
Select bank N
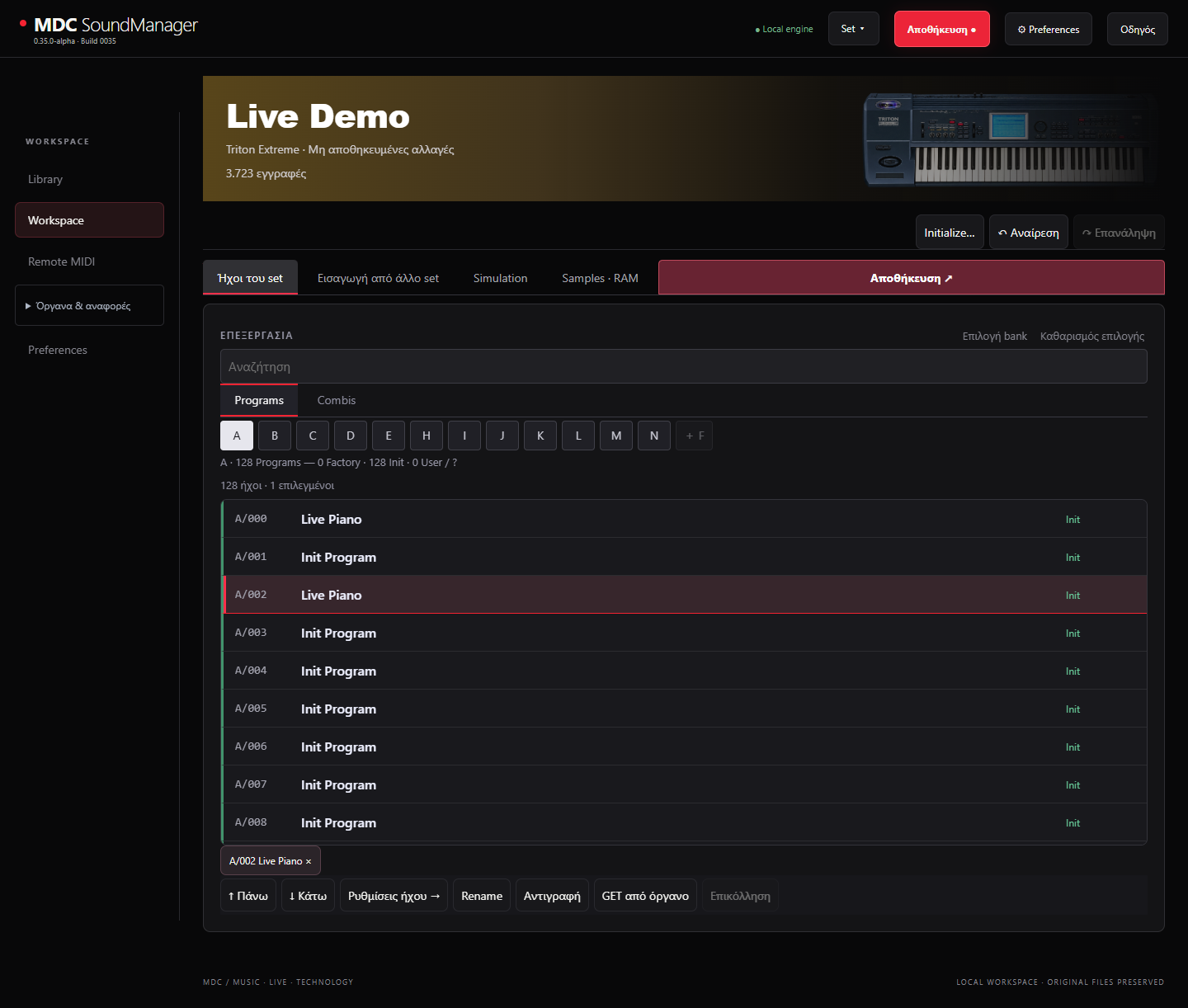pyautogui.click(x=654, y=436)
